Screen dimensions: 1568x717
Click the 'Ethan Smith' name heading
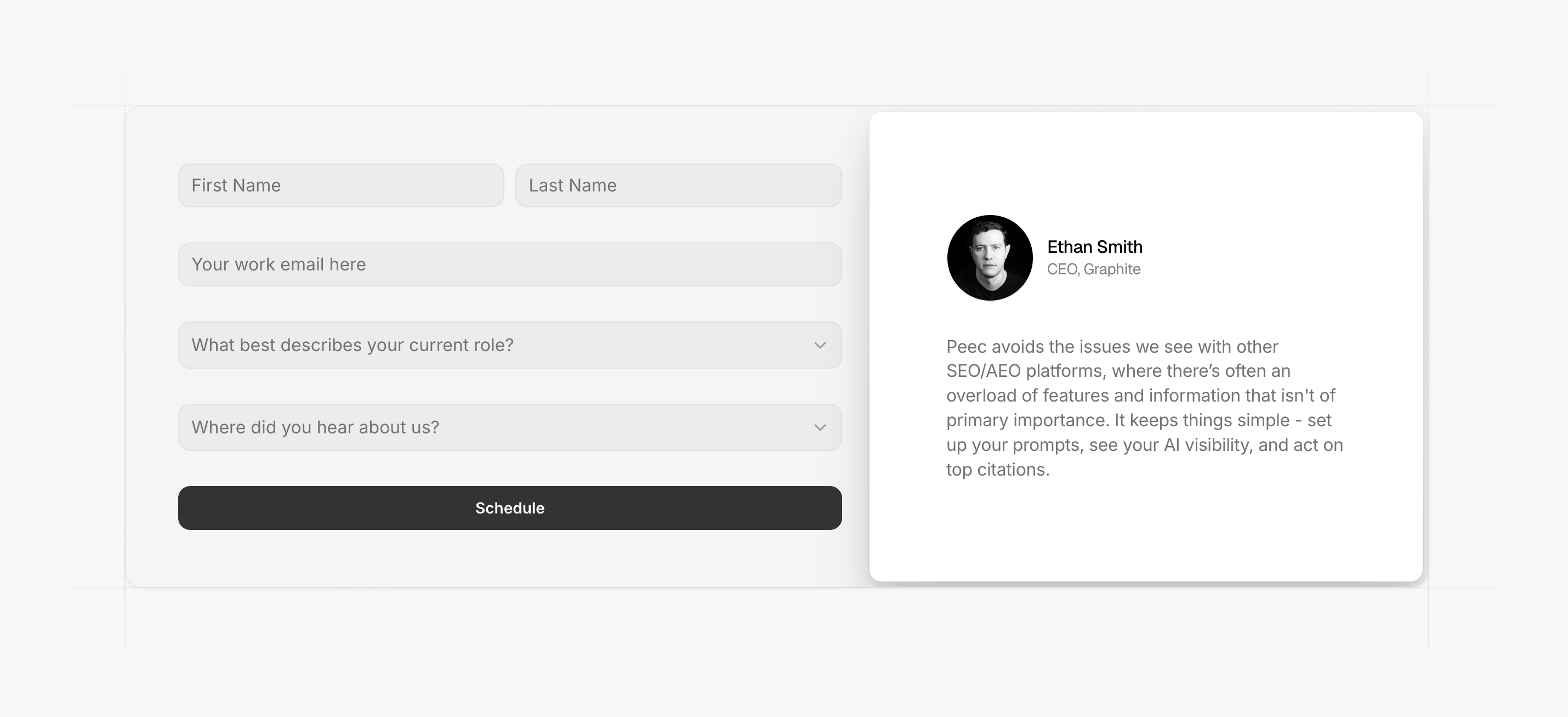coord(1094,247)
